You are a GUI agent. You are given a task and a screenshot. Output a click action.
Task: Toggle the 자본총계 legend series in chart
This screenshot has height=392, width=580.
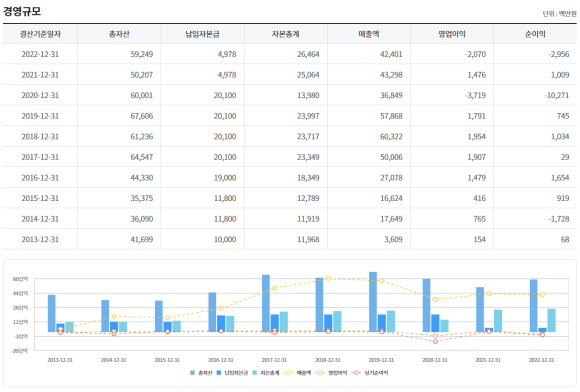tap(266, 373)
